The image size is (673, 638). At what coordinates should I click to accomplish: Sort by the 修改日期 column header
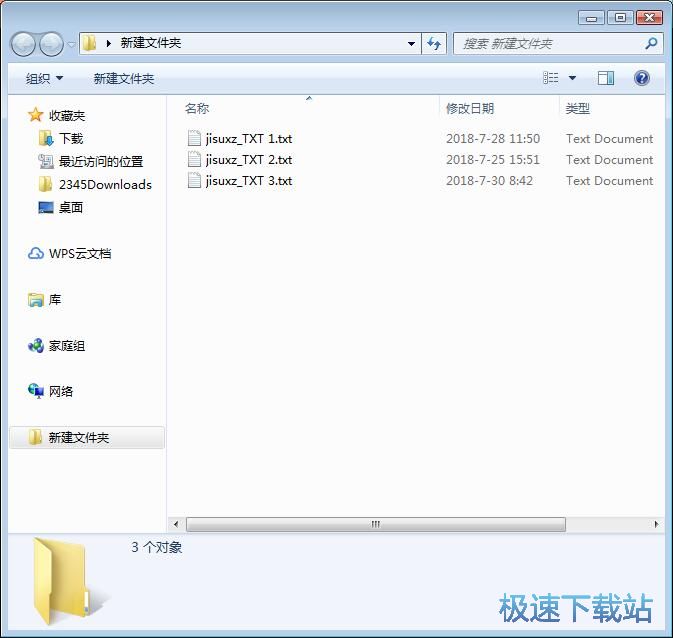coord(470,109)
